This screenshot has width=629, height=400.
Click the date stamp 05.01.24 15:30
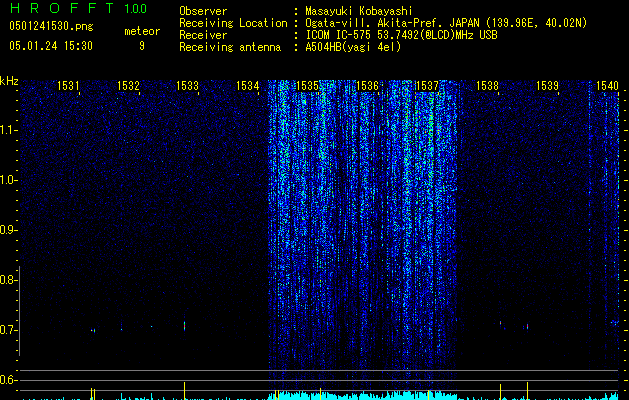click(x=51, y=46)
